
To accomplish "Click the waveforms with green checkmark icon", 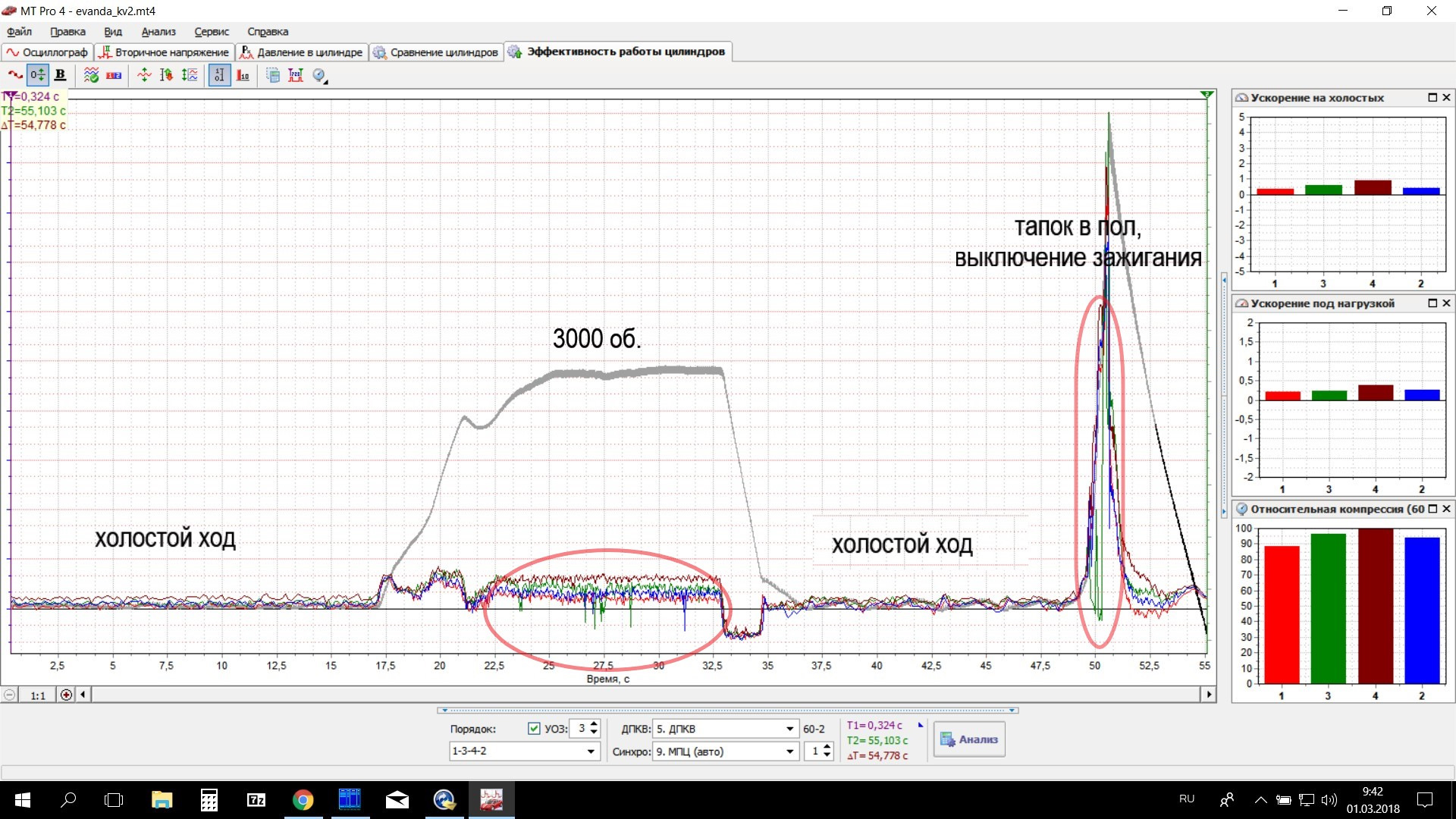I will pos(91,75).
